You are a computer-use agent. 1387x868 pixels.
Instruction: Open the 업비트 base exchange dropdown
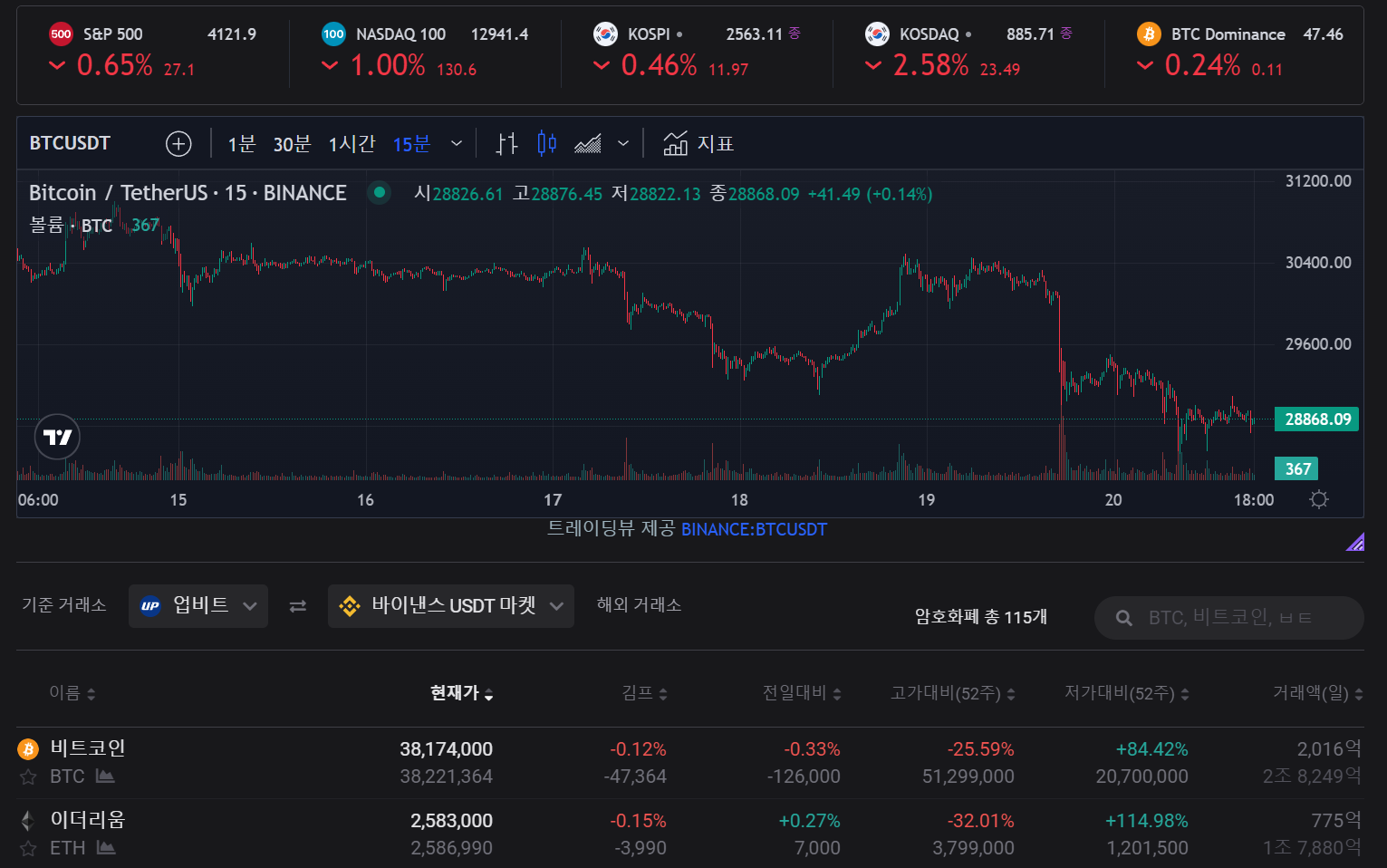[x=198, y=606]
